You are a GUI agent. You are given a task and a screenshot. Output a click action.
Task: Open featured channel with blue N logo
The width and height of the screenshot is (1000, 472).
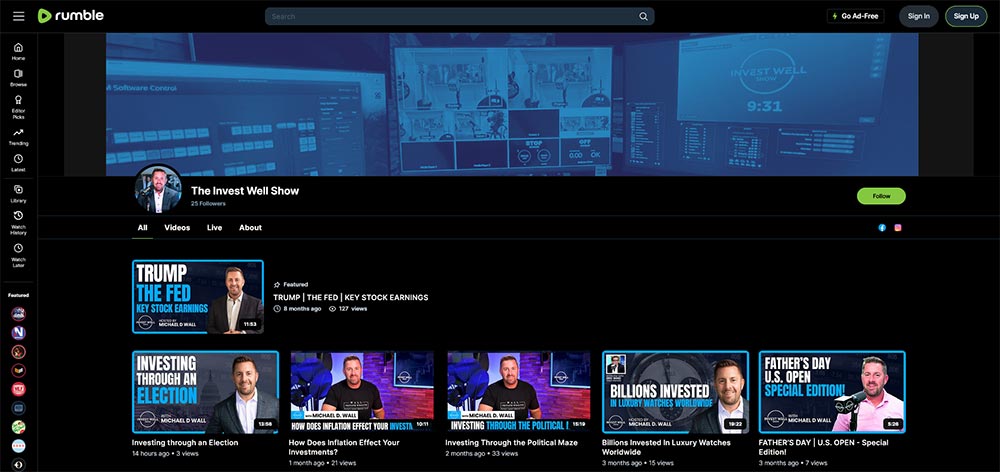click(18, 332)
